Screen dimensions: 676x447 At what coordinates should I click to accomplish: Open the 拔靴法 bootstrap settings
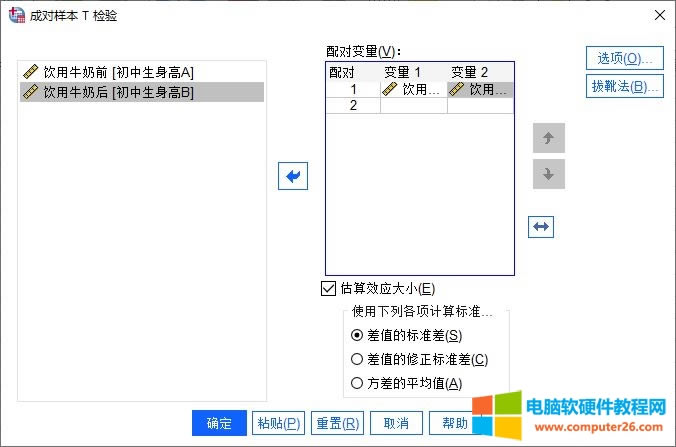[x=625, y=86]
